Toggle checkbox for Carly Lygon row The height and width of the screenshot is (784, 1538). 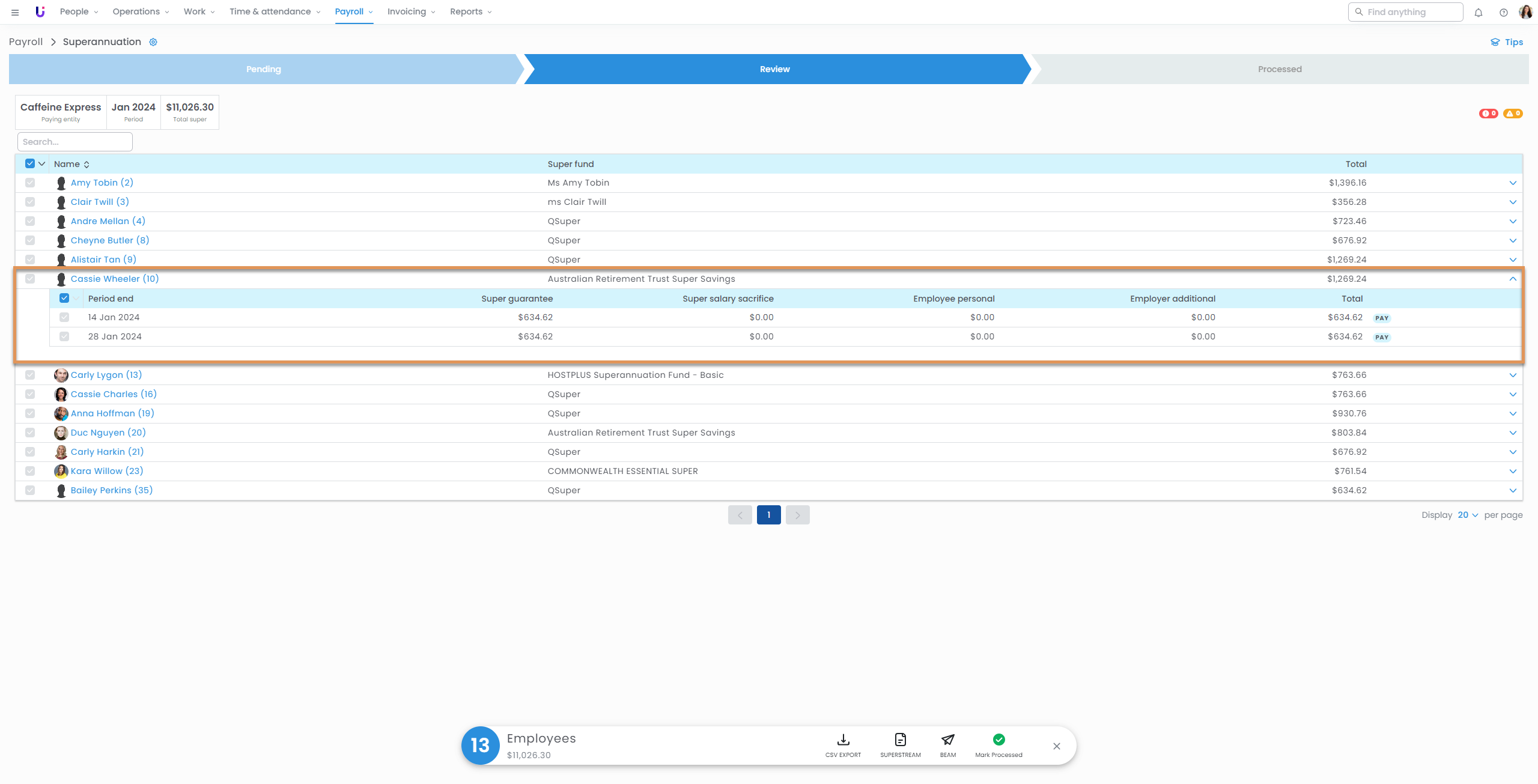point(30,375)
